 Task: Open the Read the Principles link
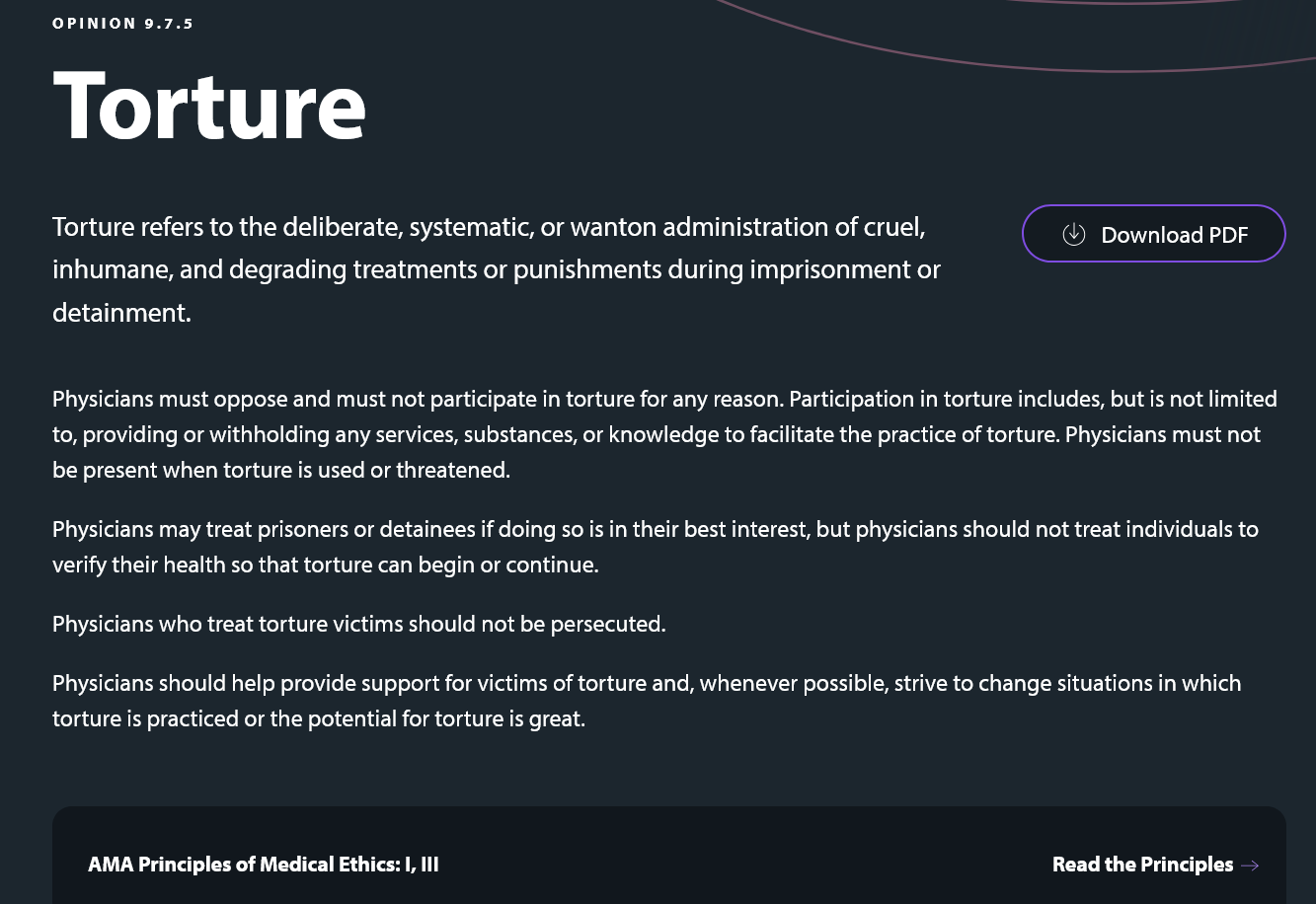1155,865
